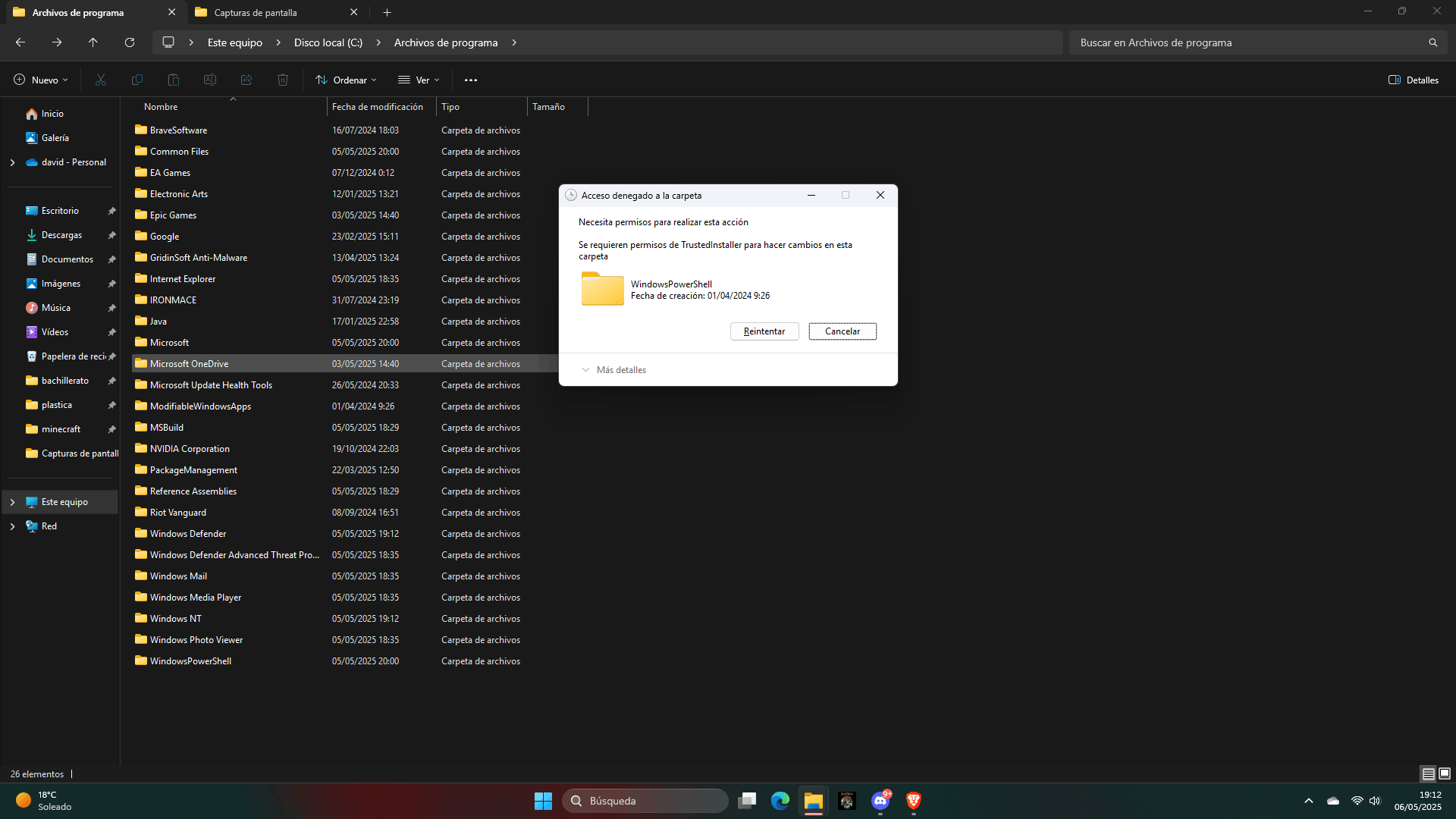Open the three-dots more options menu

click(471, 80)
